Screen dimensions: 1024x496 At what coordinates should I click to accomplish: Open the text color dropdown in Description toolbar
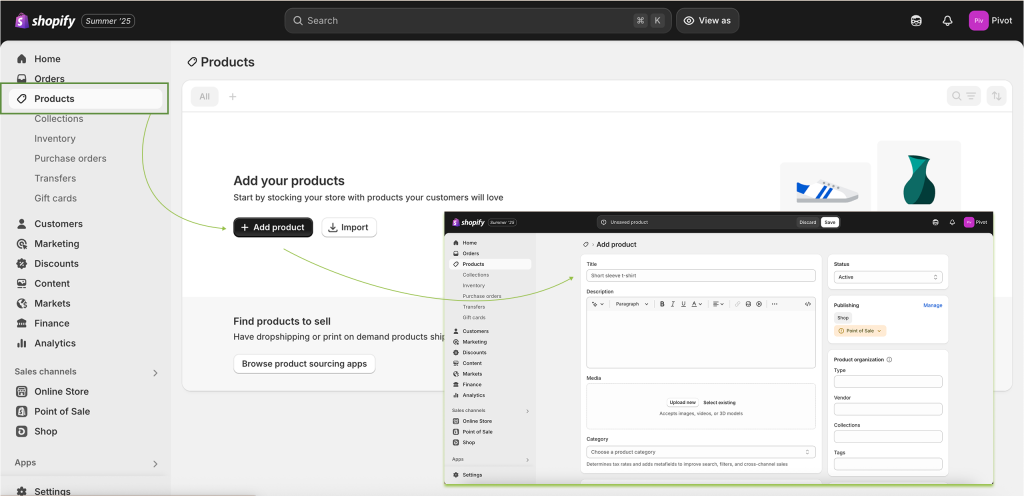click(696, 304)
